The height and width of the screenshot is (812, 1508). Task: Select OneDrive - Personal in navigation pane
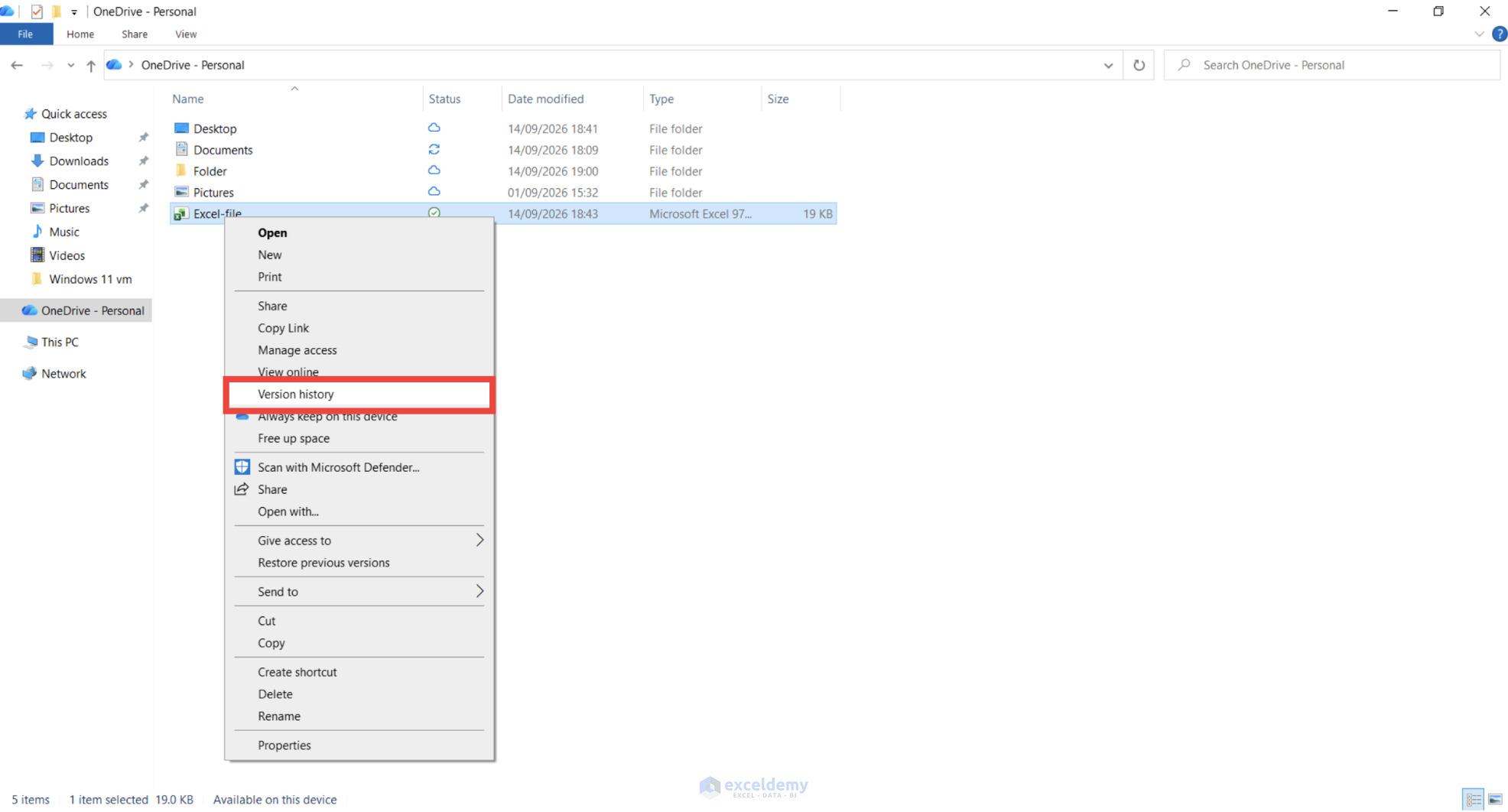76,310
